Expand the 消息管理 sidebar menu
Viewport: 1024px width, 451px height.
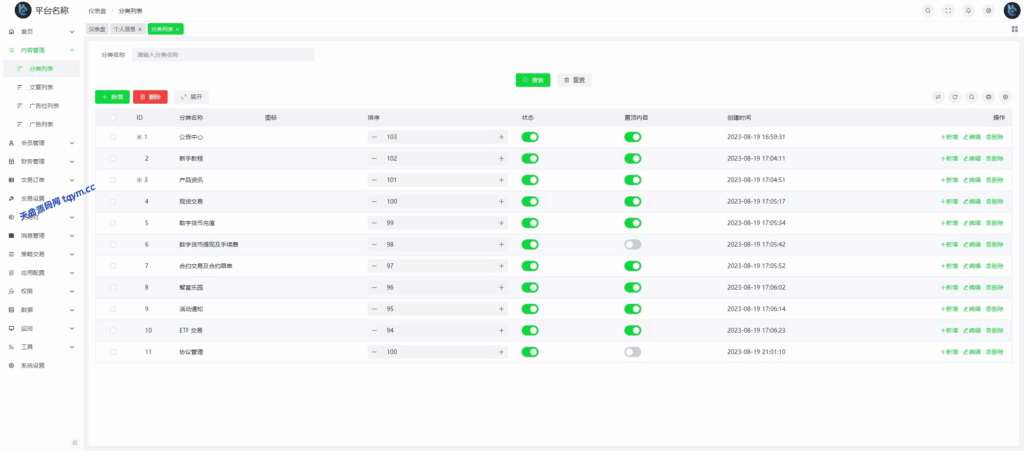pos(41,236)
